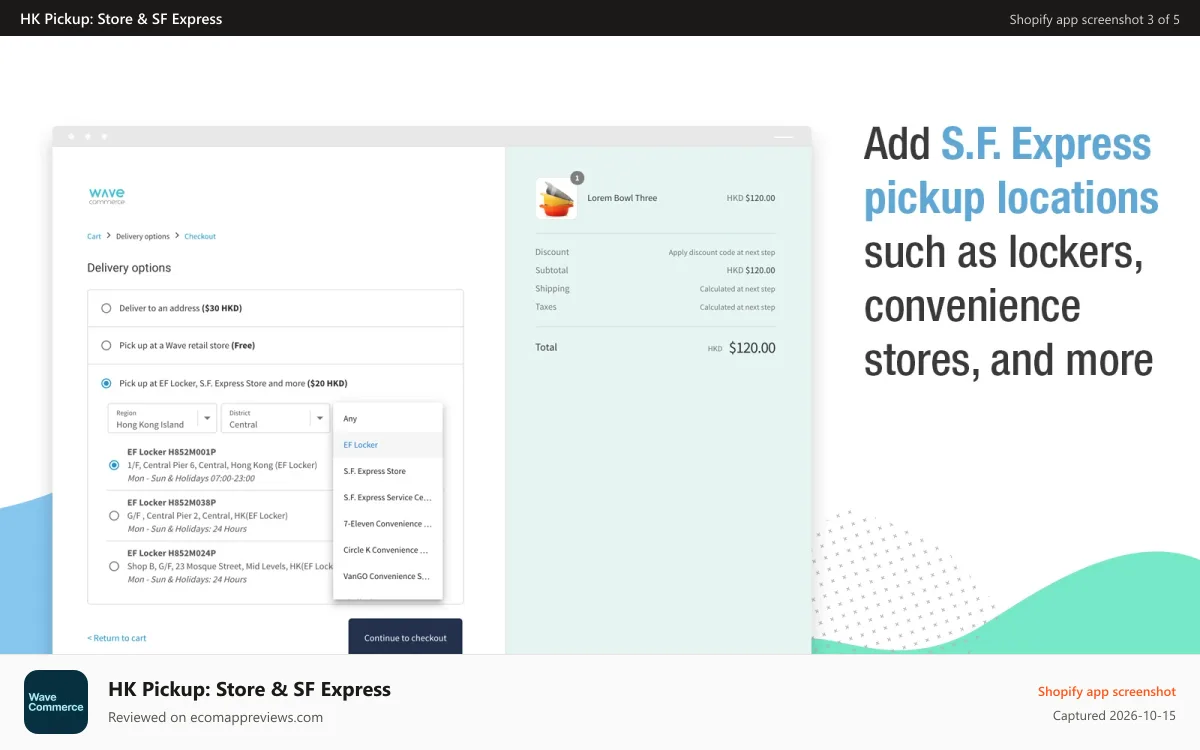
Task: Click Apply discount code at next step
Action: [x=722, y=252]
